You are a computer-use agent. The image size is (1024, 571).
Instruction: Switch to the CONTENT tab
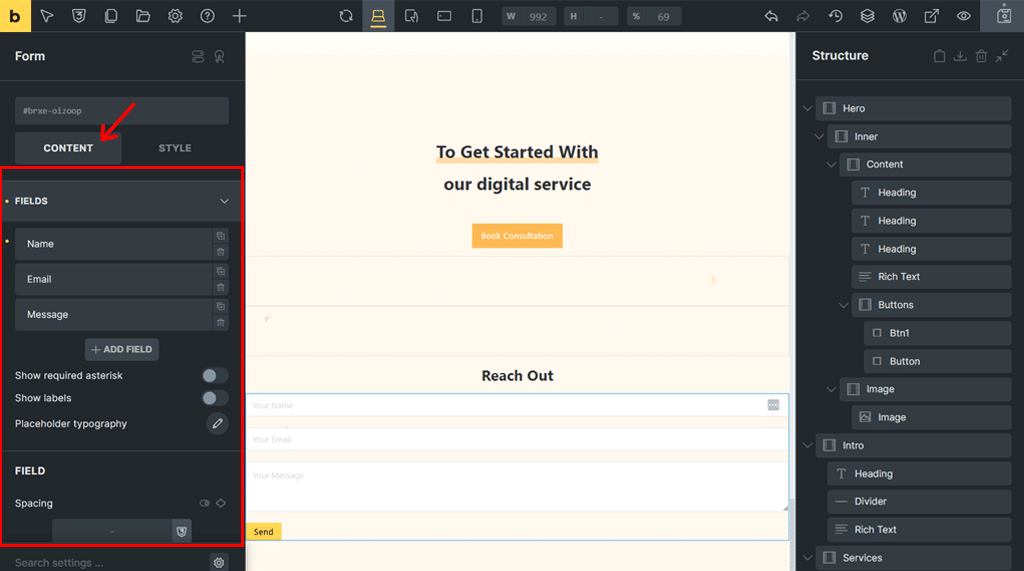point(68,148)
